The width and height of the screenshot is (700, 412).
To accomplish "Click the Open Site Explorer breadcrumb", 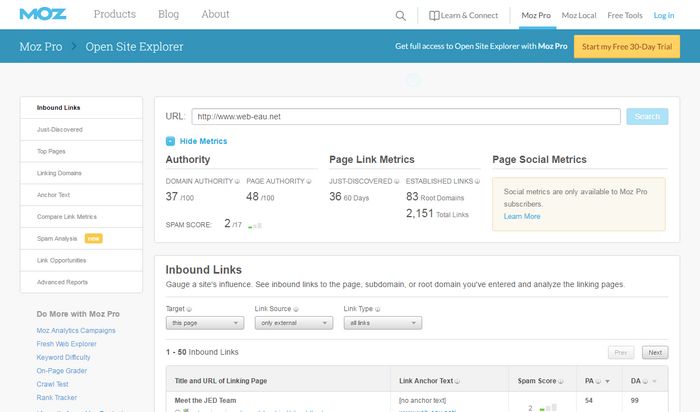I will tap(134, 46).
